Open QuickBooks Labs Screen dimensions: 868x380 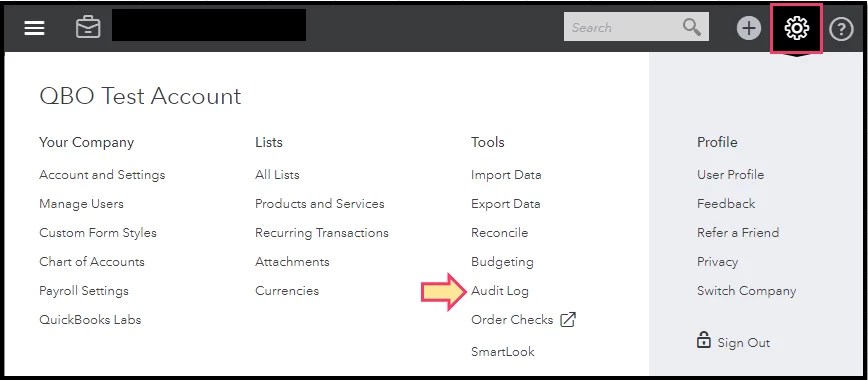(90, 320)
